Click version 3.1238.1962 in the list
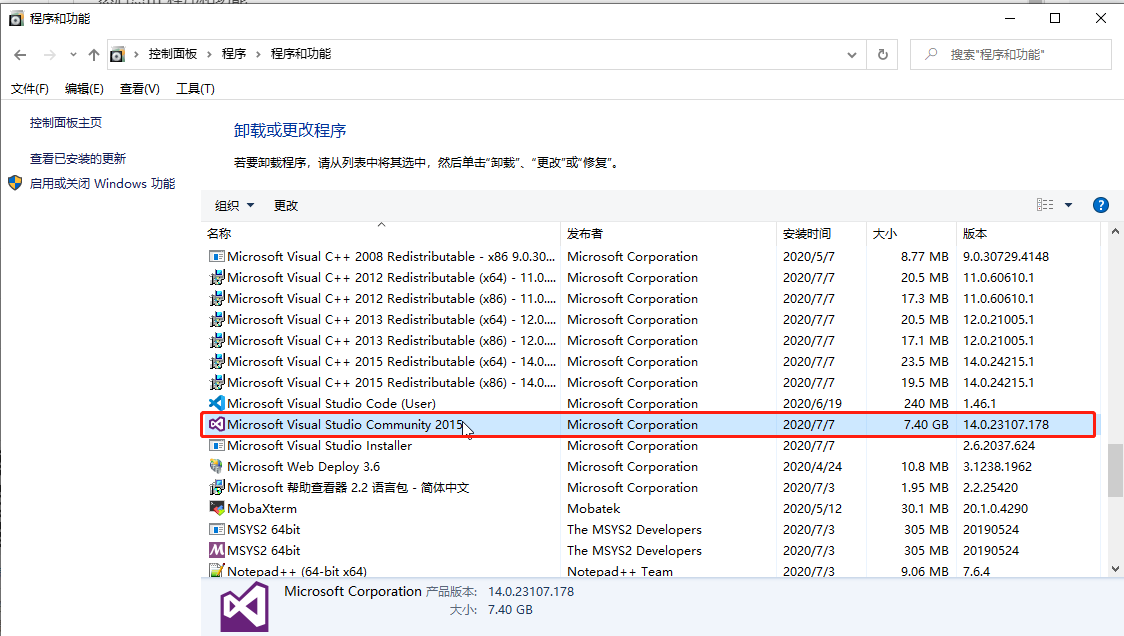 coord(997,466)
